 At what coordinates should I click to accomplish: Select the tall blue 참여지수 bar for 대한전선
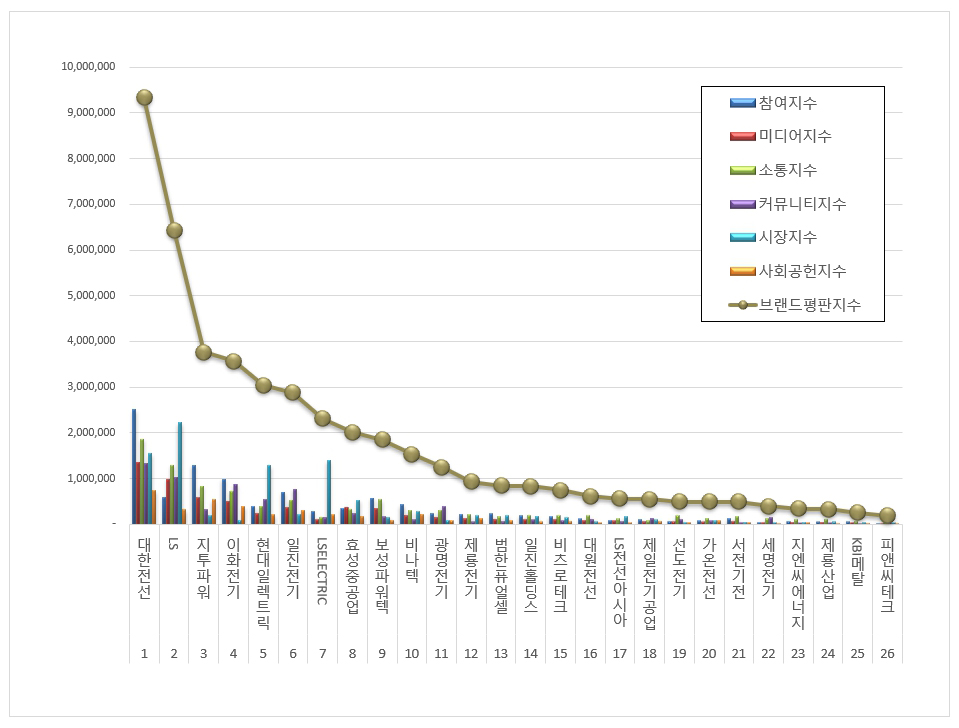pyautogui.click(x=133, y=465)
